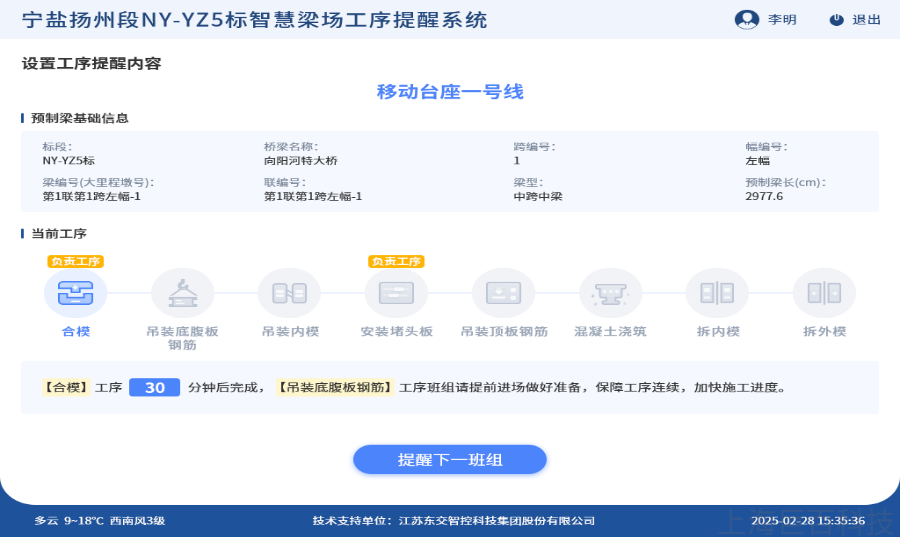Image resolution: width=900 pixels, height=538 pixels.
Task: Select the 吊装顶板钢筋 step icon
Action: tap(503, 293)
